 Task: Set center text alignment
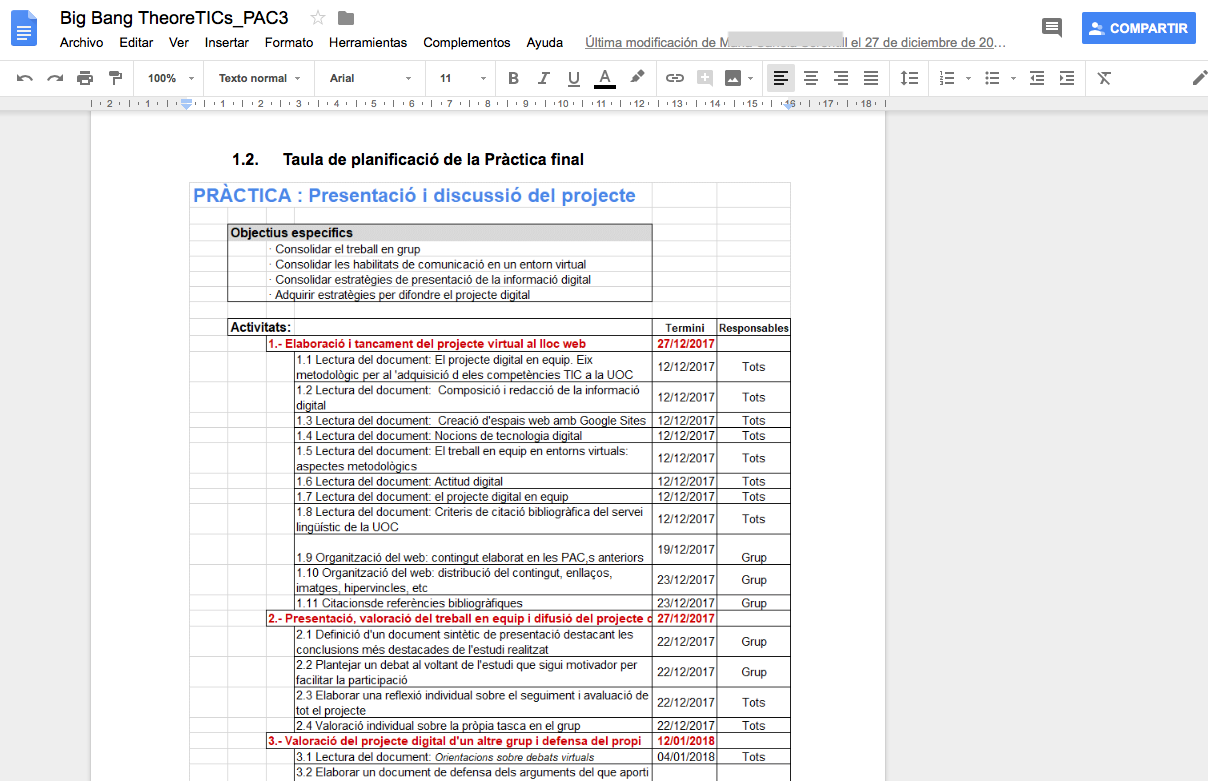pyautogui.click(x=811, y=78)
